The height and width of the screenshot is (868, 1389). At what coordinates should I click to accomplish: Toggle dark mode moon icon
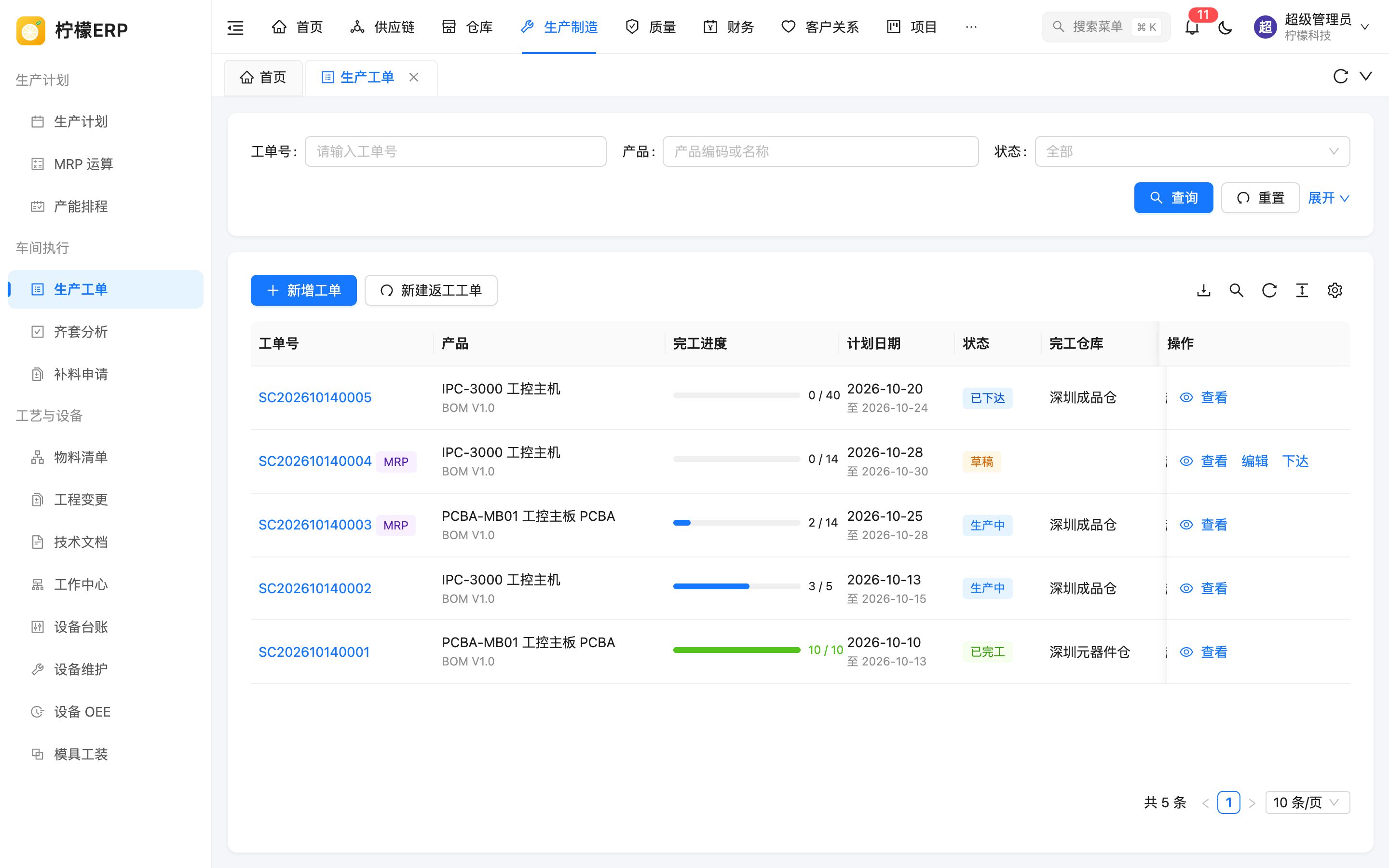point(1225,27)
